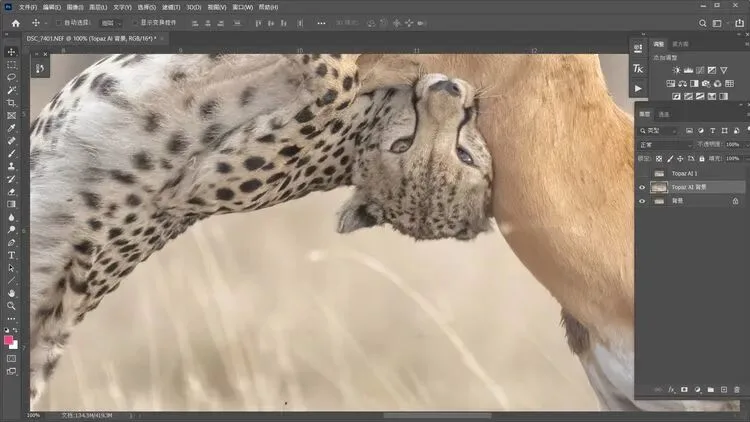Open the 编辑 (Edit) menu

tap(52, 7)
